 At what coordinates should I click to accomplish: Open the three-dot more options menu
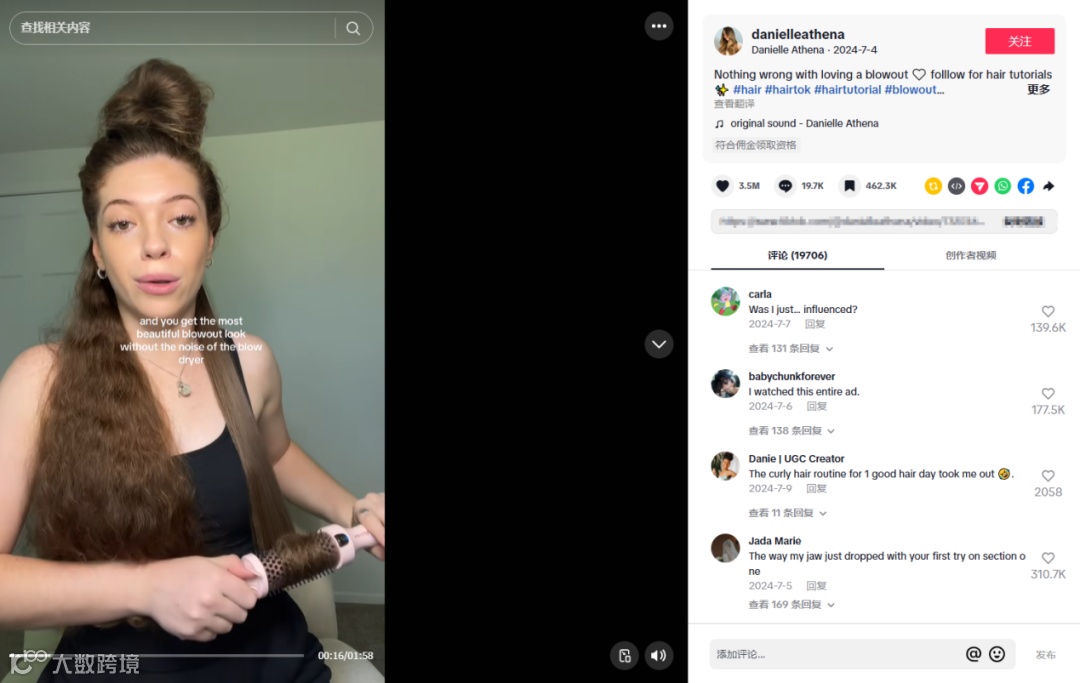click(x=659, y=26)
